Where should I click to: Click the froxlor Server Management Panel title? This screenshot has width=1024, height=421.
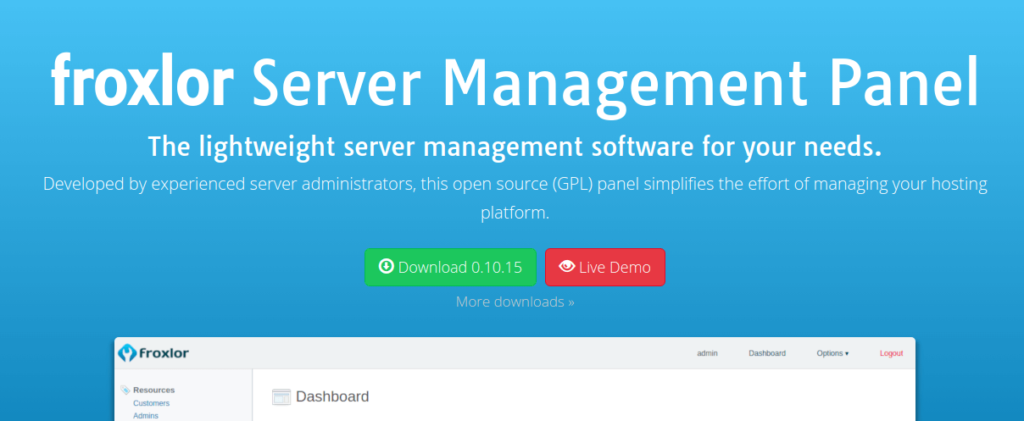pyautogui.click(x=515, y=84)
